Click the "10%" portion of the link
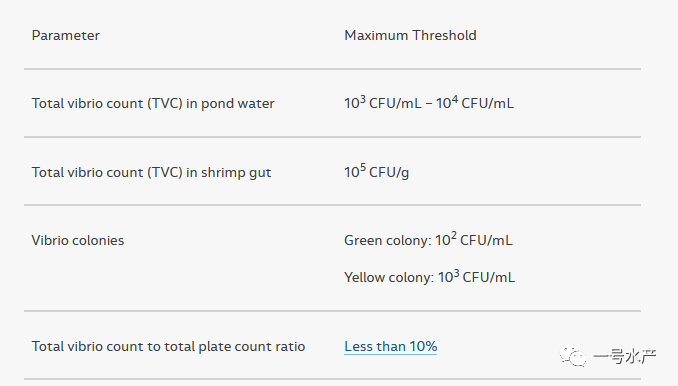 point(423,346)
